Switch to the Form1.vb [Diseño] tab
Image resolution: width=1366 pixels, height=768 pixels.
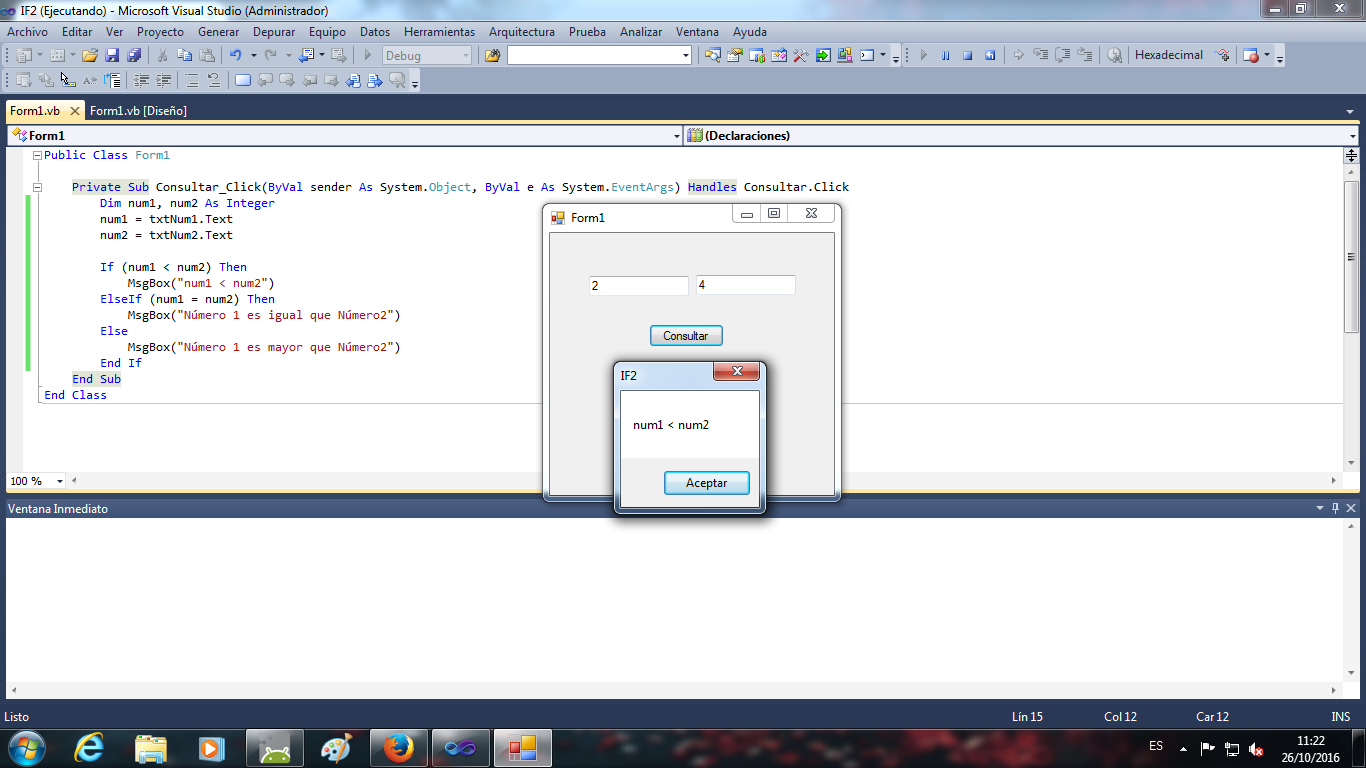click(140, 111)
